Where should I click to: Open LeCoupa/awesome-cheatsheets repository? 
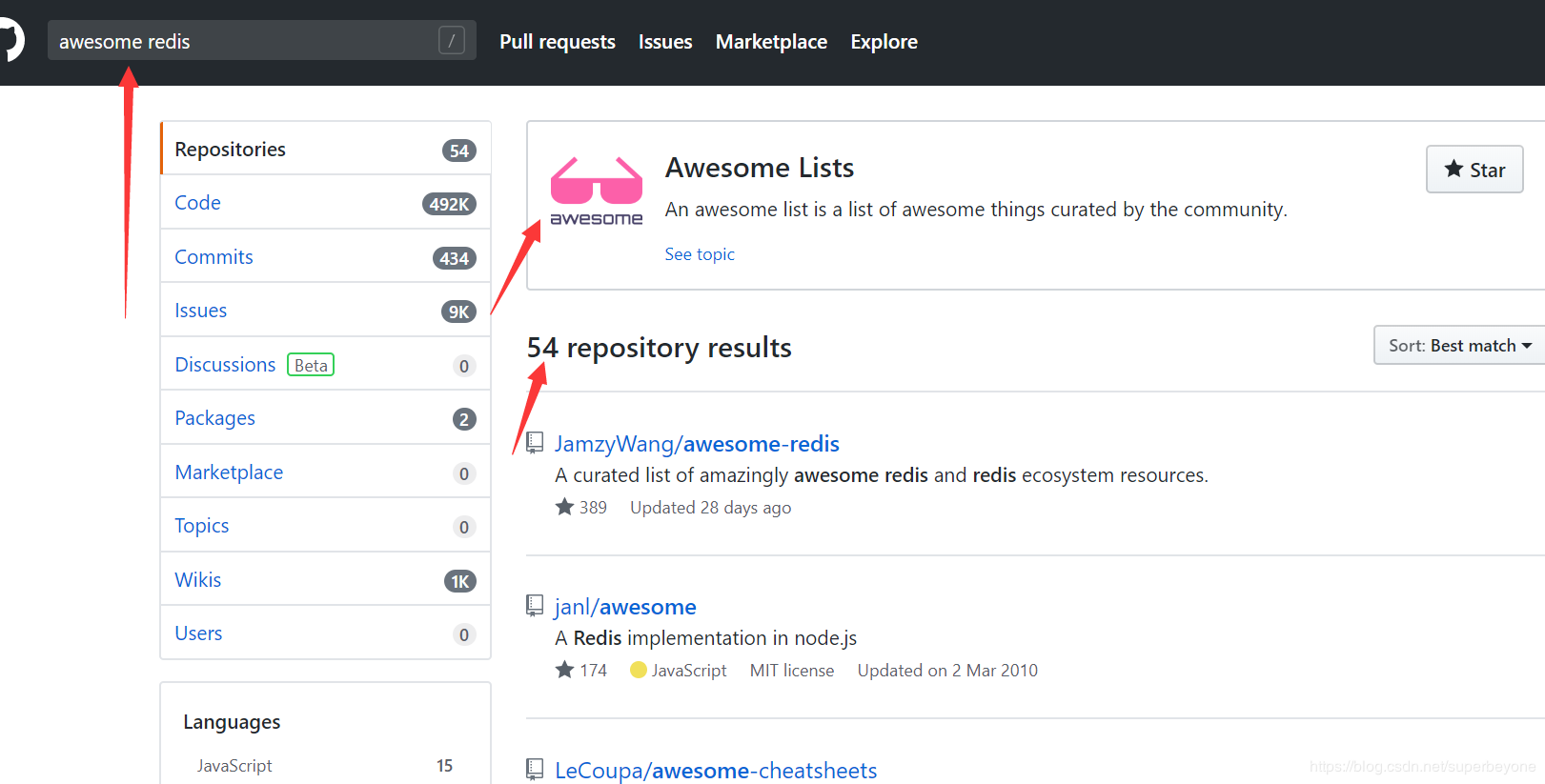point(716,770)
